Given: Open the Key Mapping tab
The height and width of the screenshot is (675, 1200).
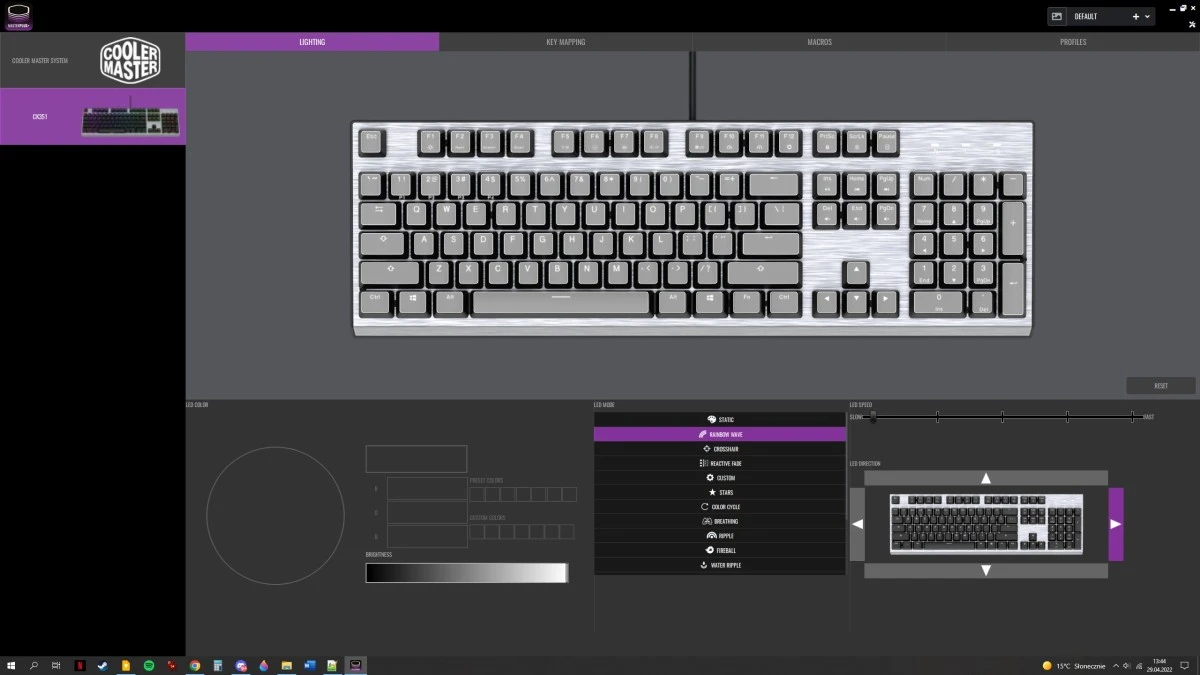Looking at the screenshot, I should click(565, 42).
